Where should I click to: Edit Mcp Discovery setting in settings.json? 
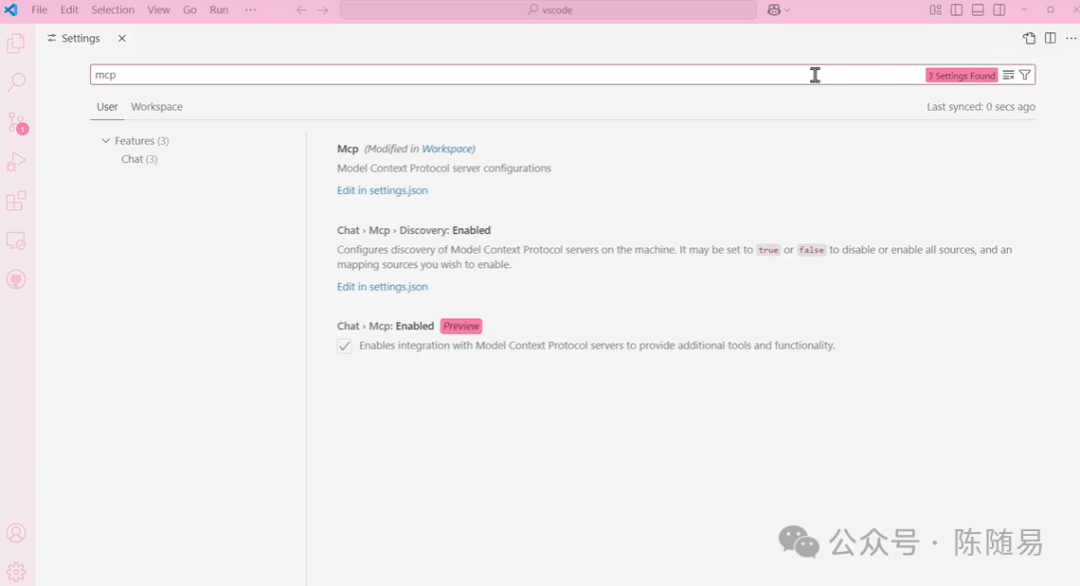point(382,286)
